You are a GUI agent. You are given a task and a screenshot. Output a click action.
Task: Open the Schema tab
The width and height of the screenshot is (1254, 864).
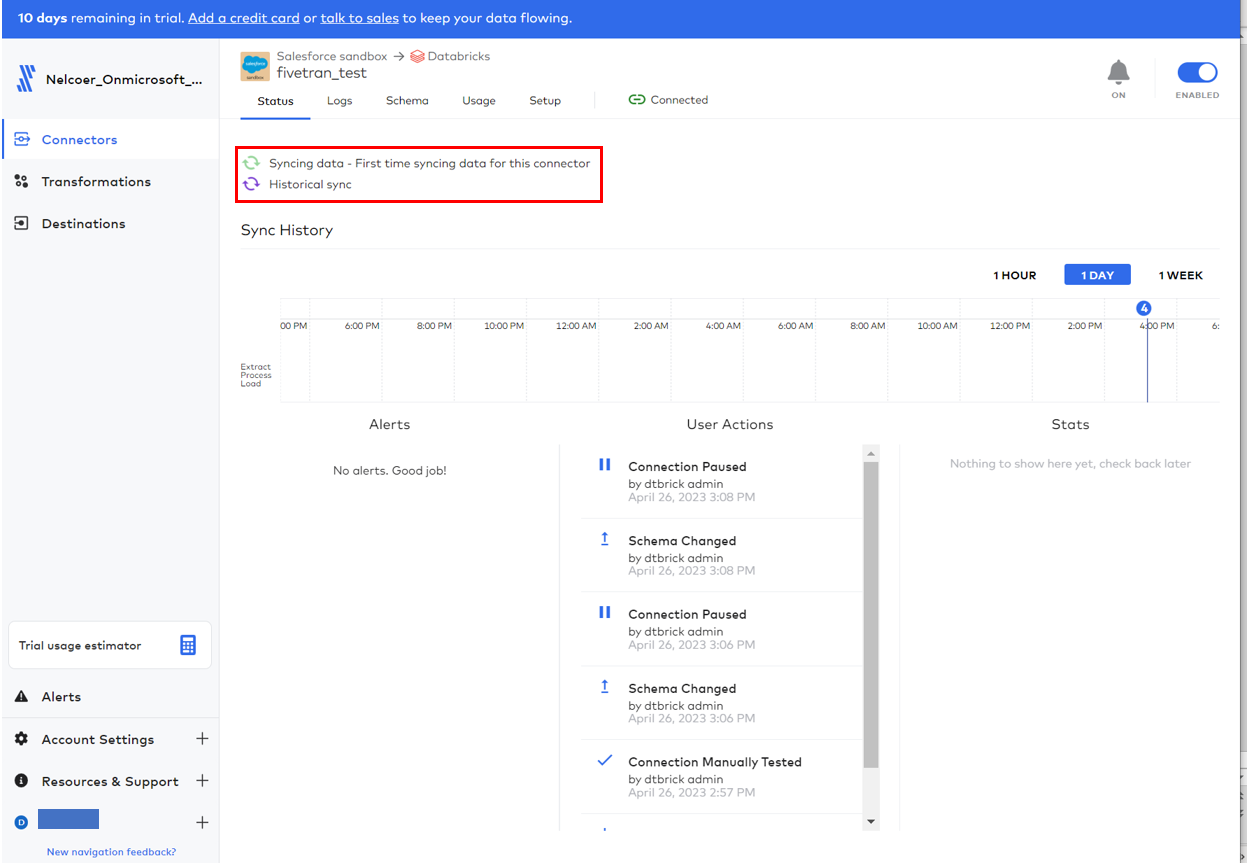[407, 101]
